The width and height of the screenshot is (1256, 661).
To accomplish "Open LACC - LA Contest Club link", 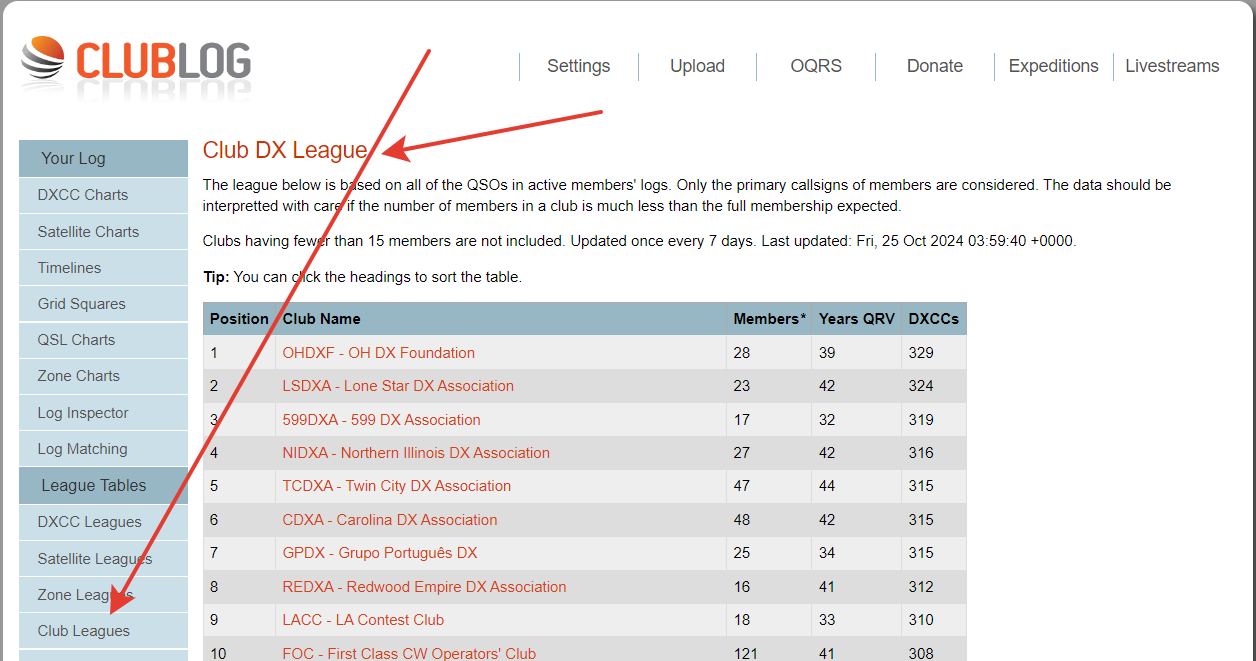I will (x=363, y=620).
